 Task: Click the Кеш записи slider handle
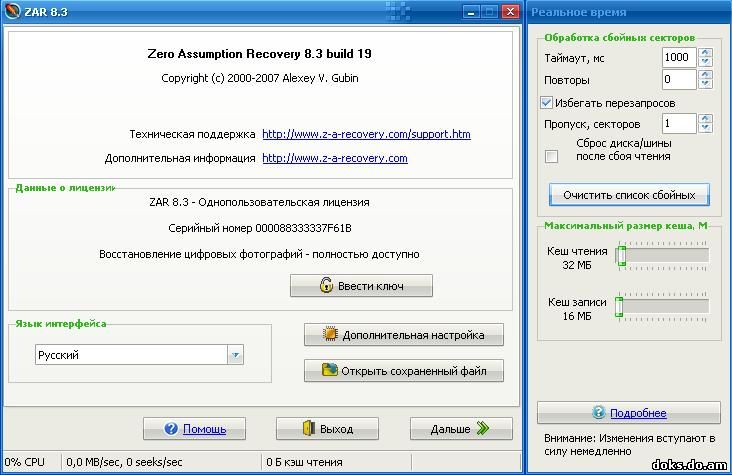coord(619,306)
